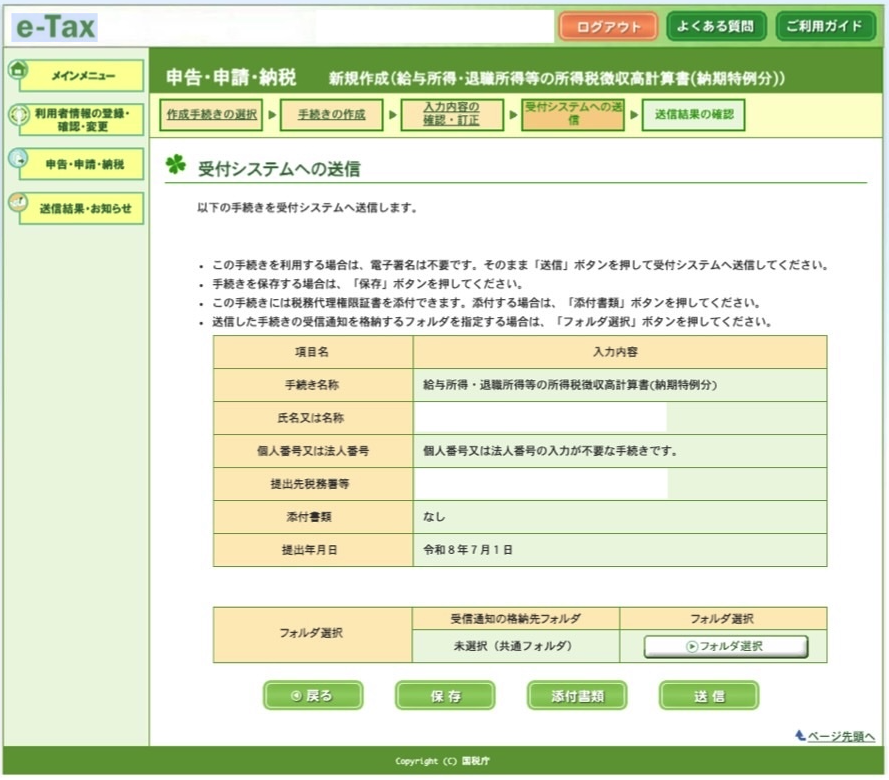This screenshot has width=889, height=780.
Task: Go to 入力内容の確認・訂正 step
Action: (x=452, y=115)
